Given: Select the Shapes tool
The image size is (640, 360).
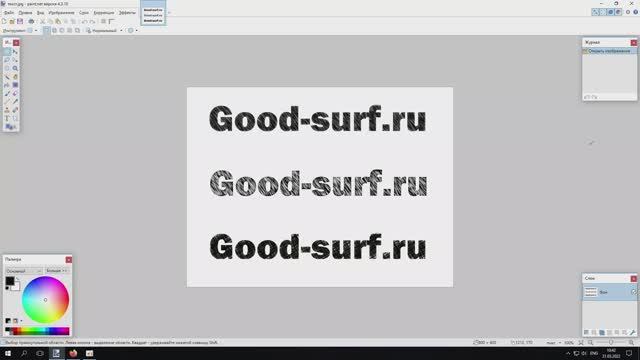Looking at the screenshot, I should (x=9, y=127).
